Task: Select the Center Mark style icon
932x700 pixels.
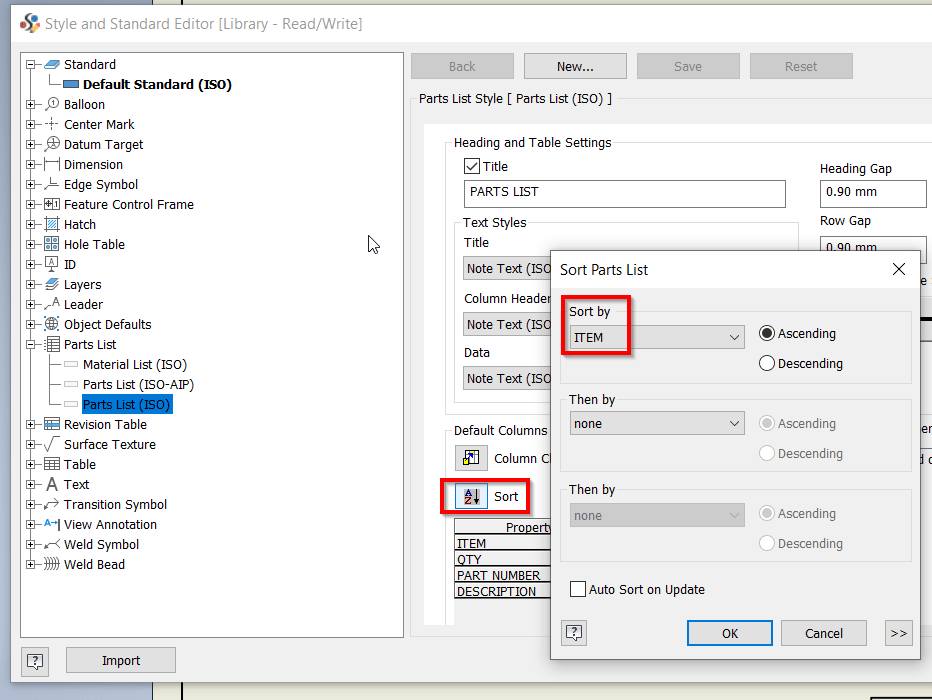Action: pos(49,124)
